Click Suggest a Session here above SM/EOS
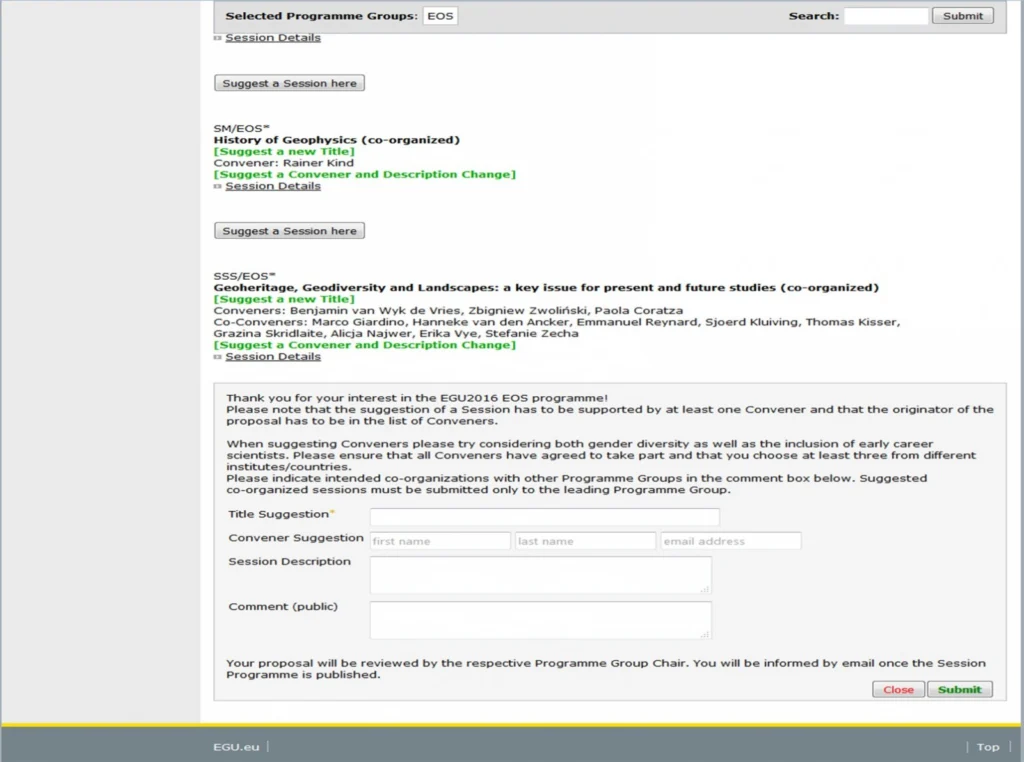Image resolution: width=1024 pixels, height=762 pixels. (x=289, y=83)
